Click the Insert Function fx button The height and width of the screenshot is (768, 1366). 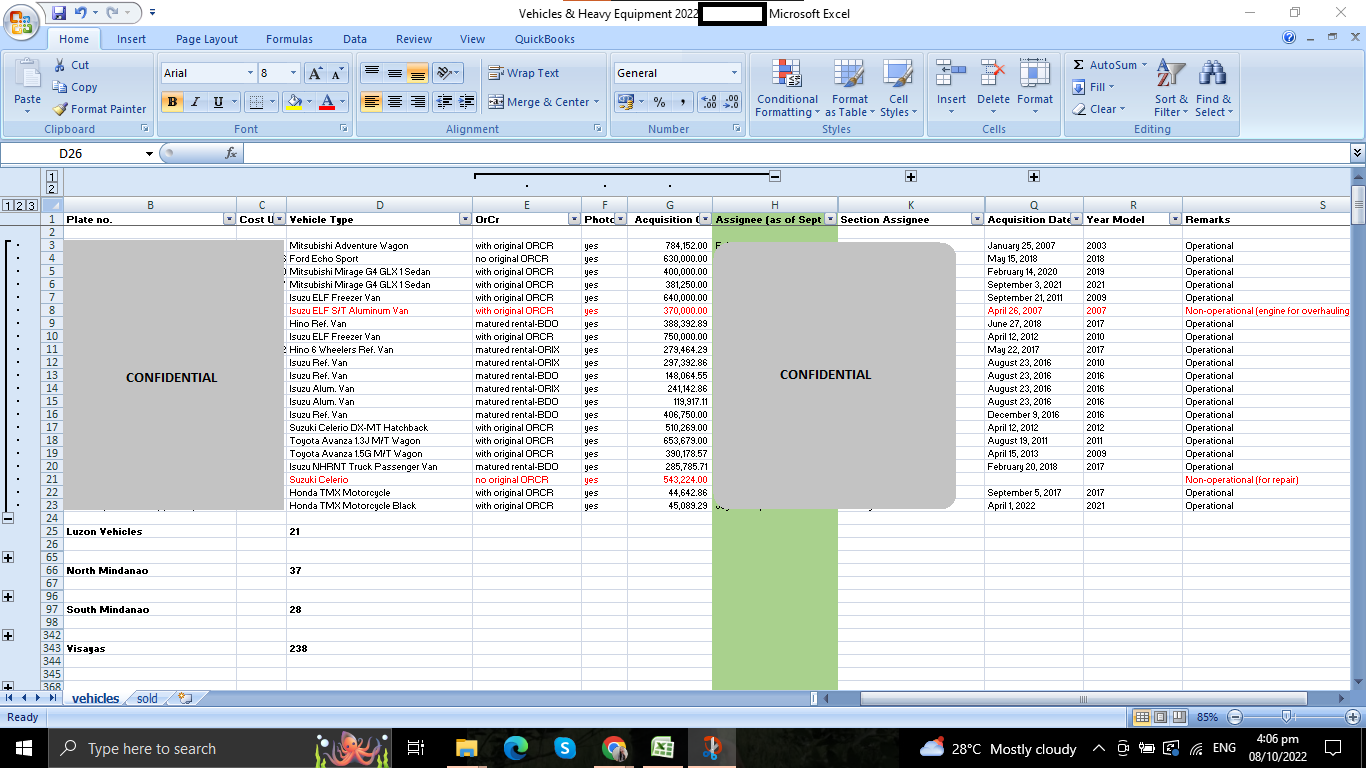point(231,153)
